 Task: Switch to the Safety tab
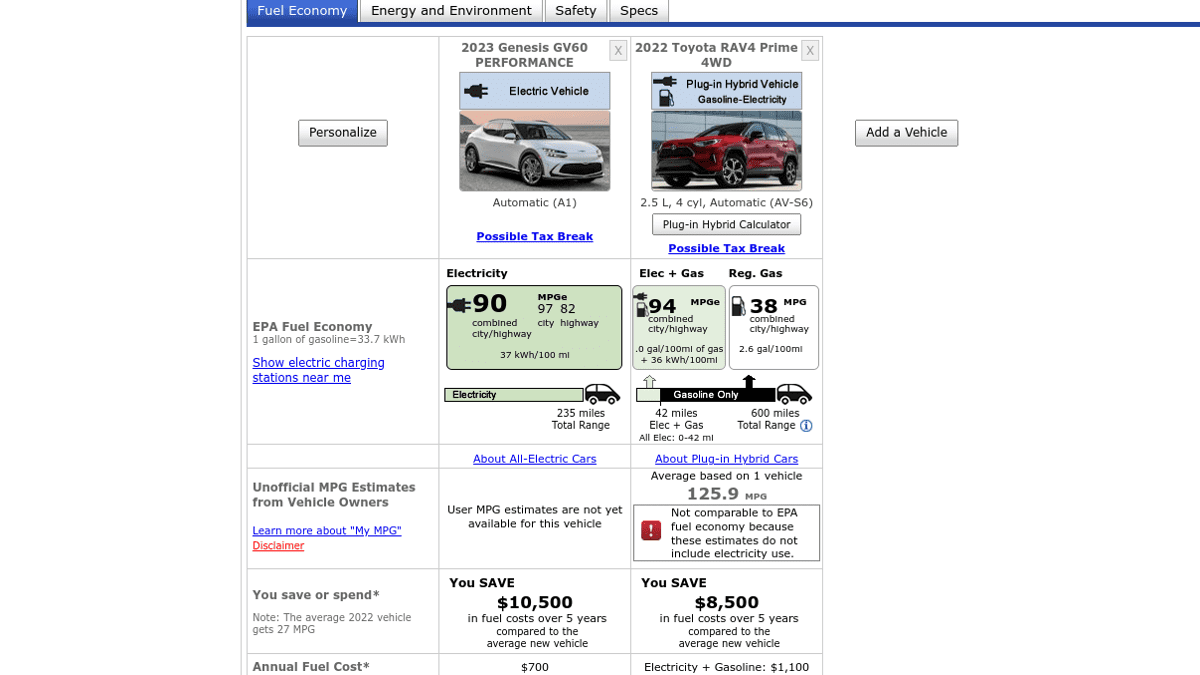coord(575,11)
